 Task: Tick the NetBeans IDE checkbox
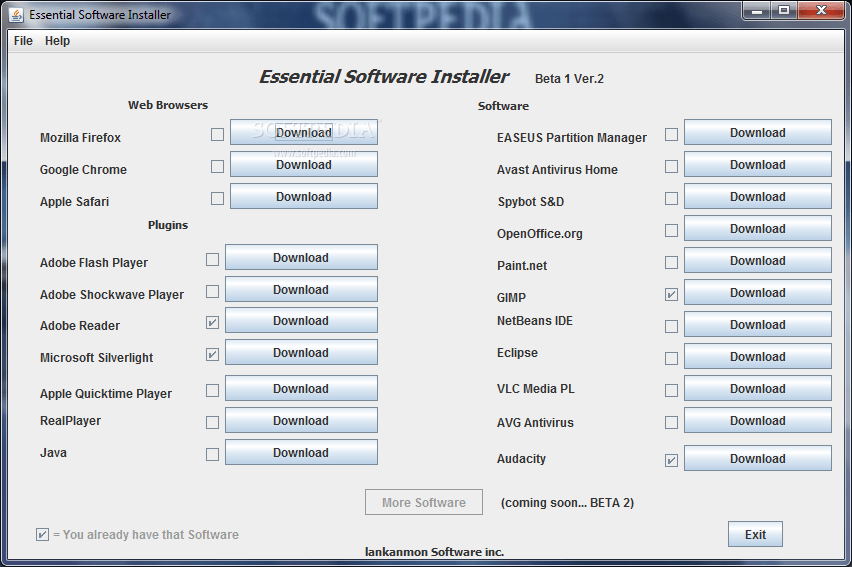672,326
